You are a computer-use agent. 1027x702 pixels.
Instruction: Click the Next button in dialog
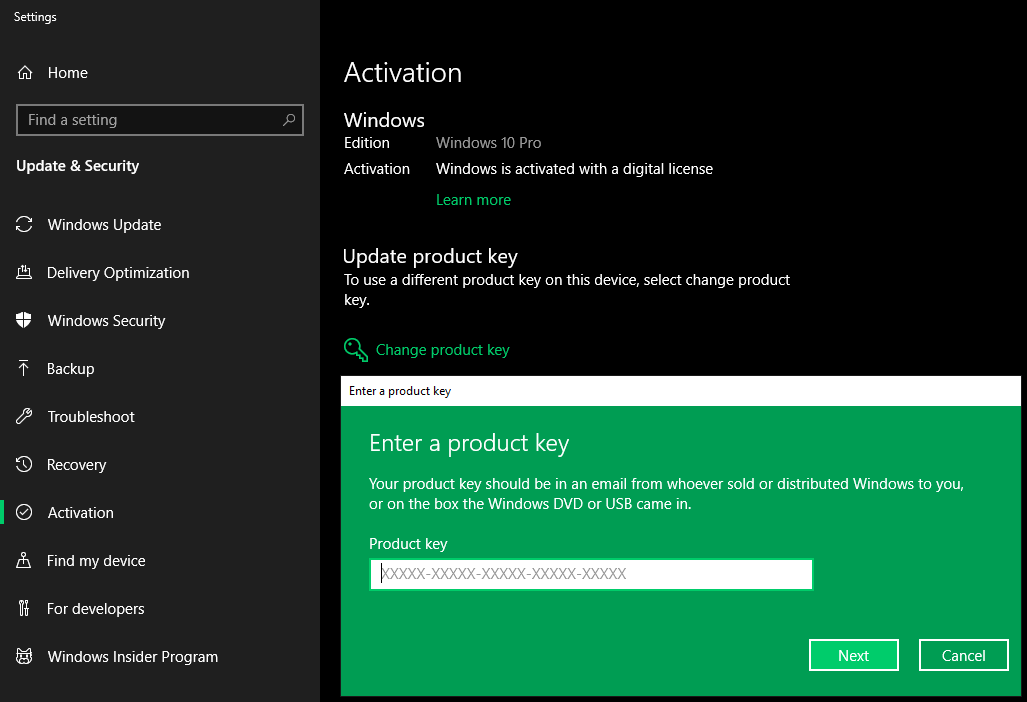(853, 656)
